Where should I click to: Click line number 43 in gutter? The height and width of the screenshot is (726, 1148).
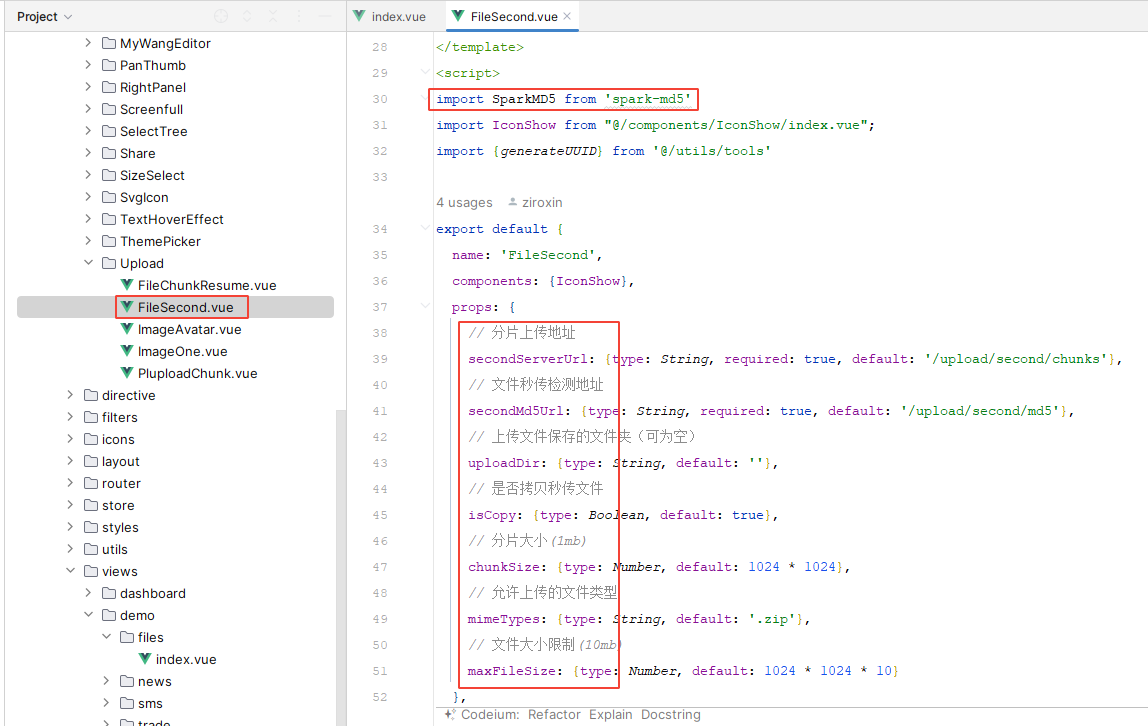[379, 463]
